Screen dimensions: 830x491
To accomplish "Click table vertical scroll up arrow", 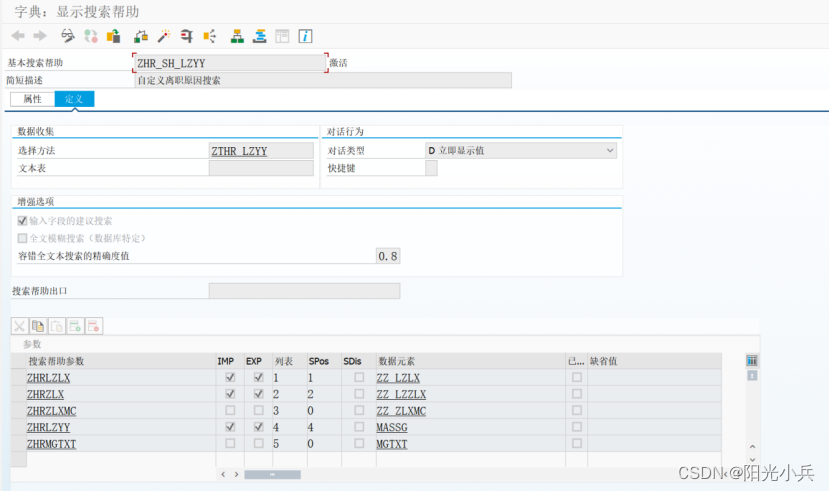I will tap(752, 447).
